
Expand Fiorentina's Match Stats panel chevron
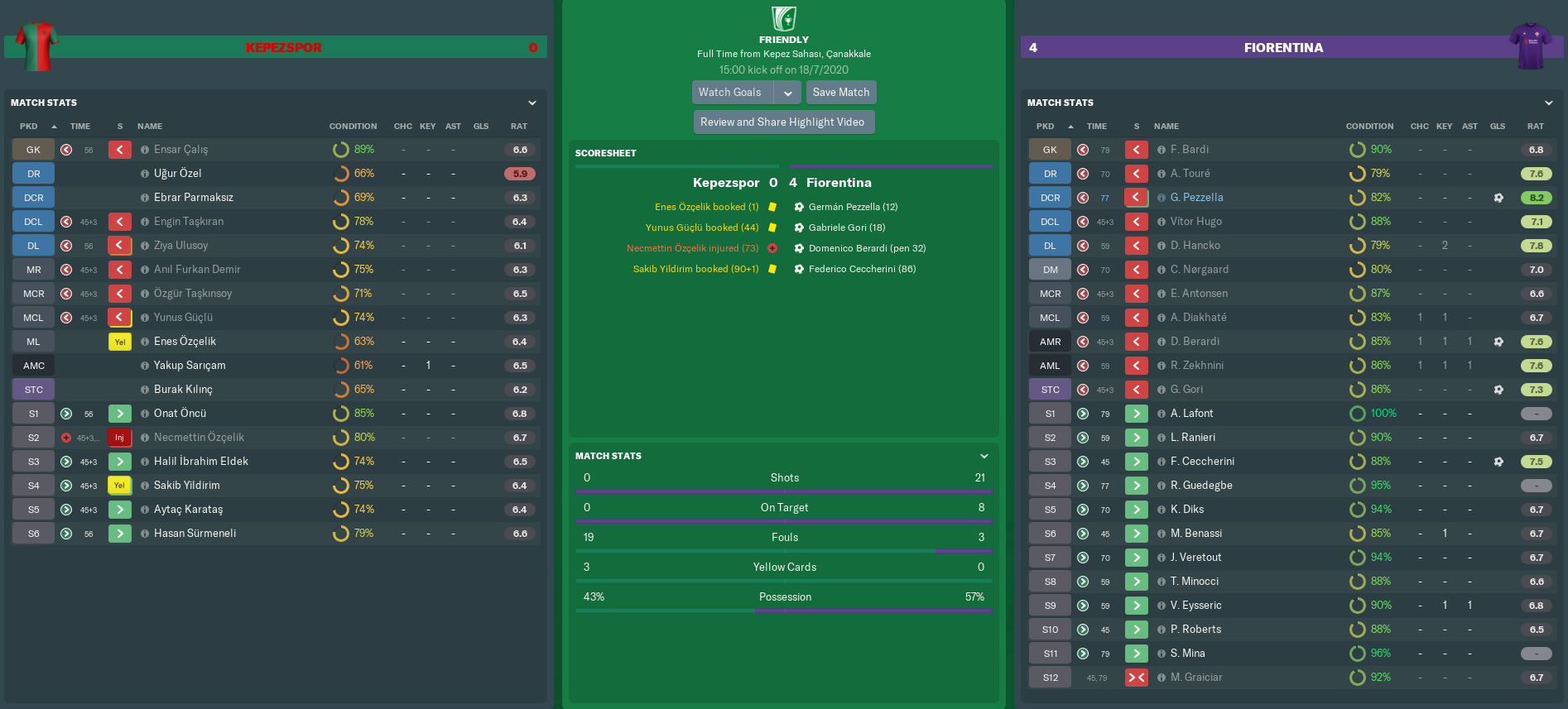point(1549,103)
